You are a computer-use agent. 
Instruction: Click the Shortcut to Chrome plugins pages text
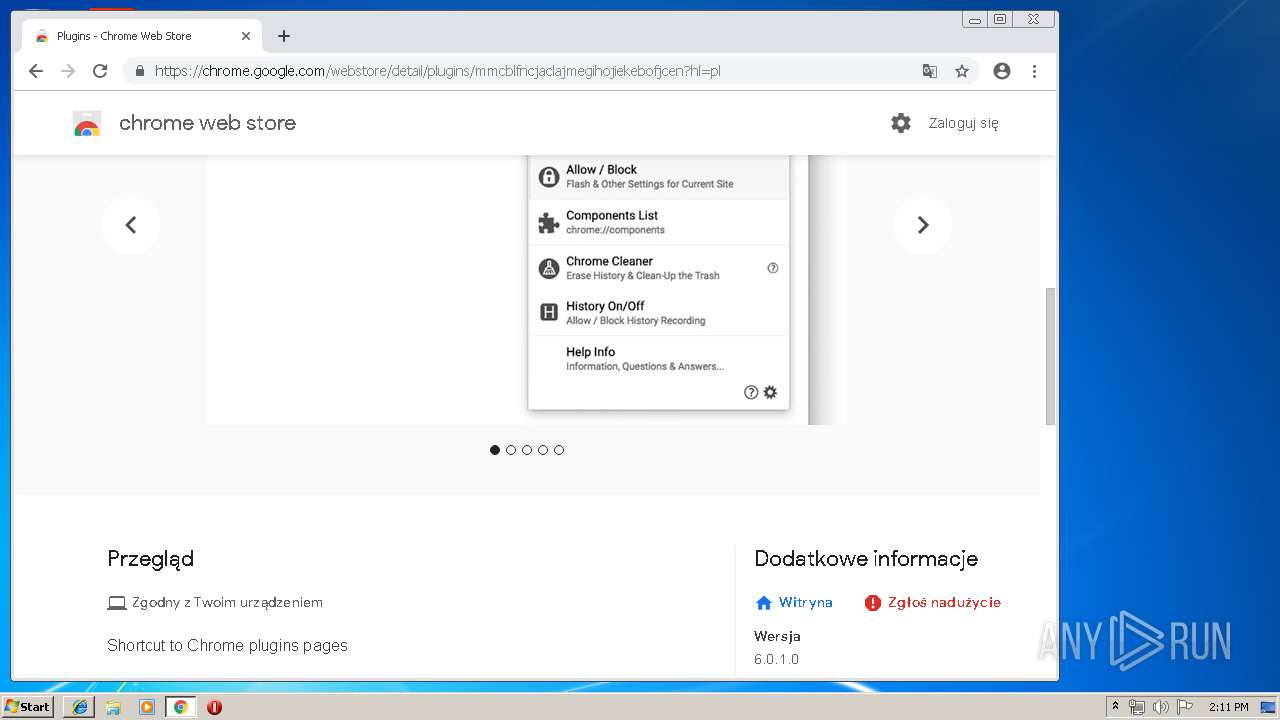[228, 645]
